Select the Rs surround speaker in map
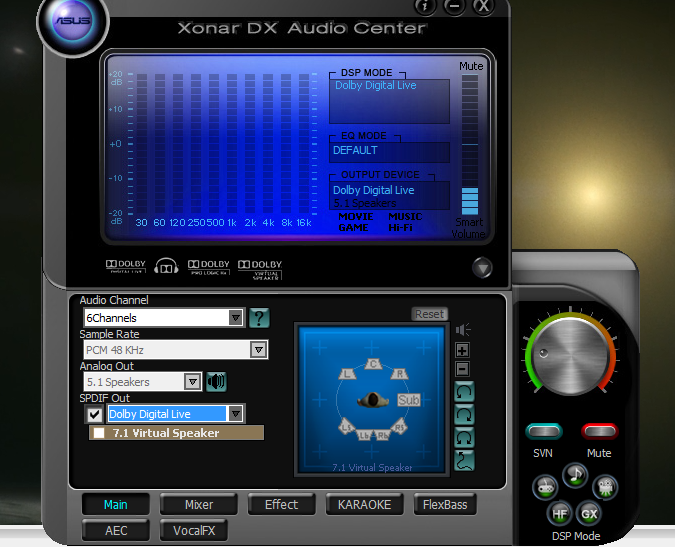Image resolution: width=675 pixels, height=547 pixels. 399,427
